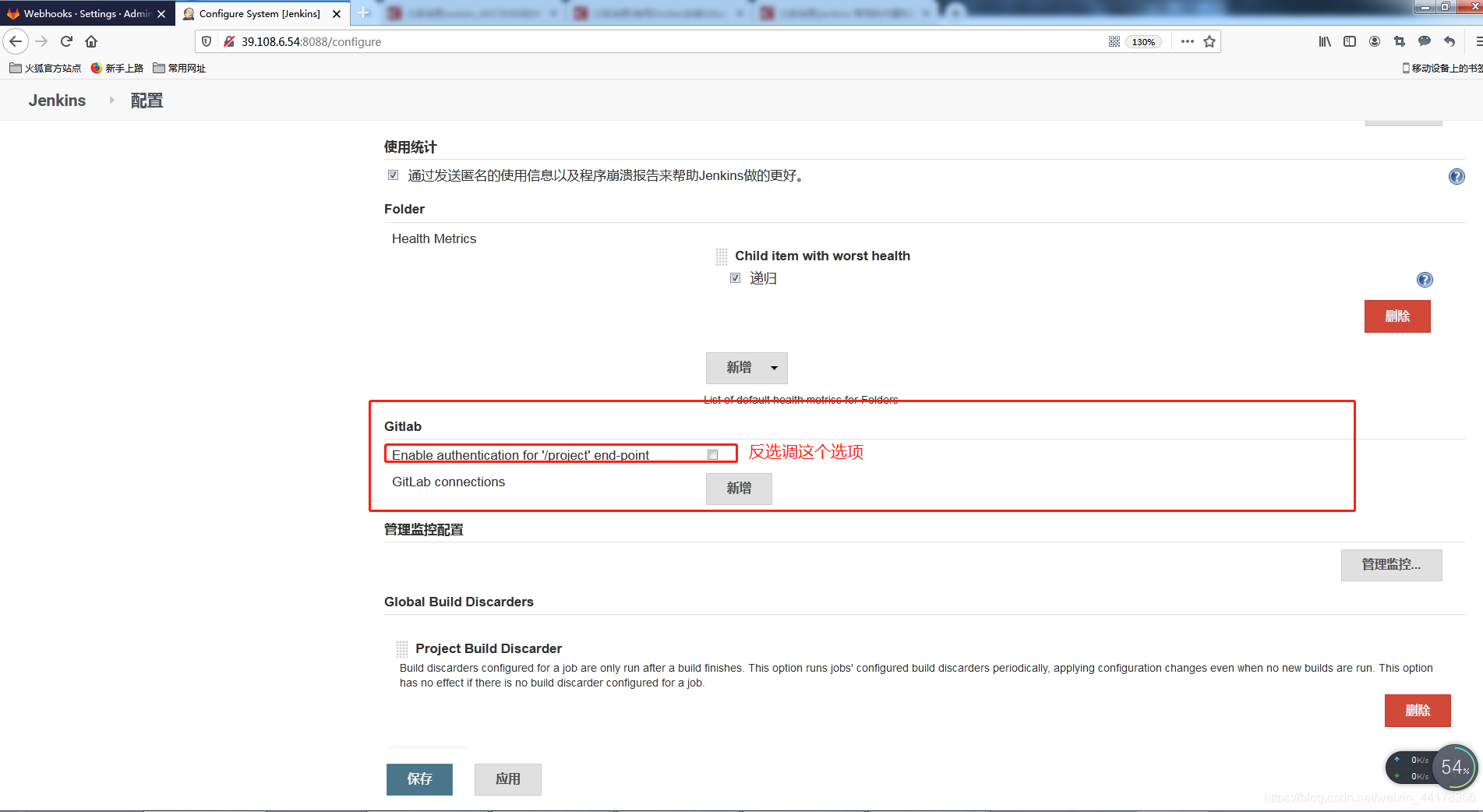Open the Firefox account icon
The image size is (1483, 812).
tap(1375, 41)
